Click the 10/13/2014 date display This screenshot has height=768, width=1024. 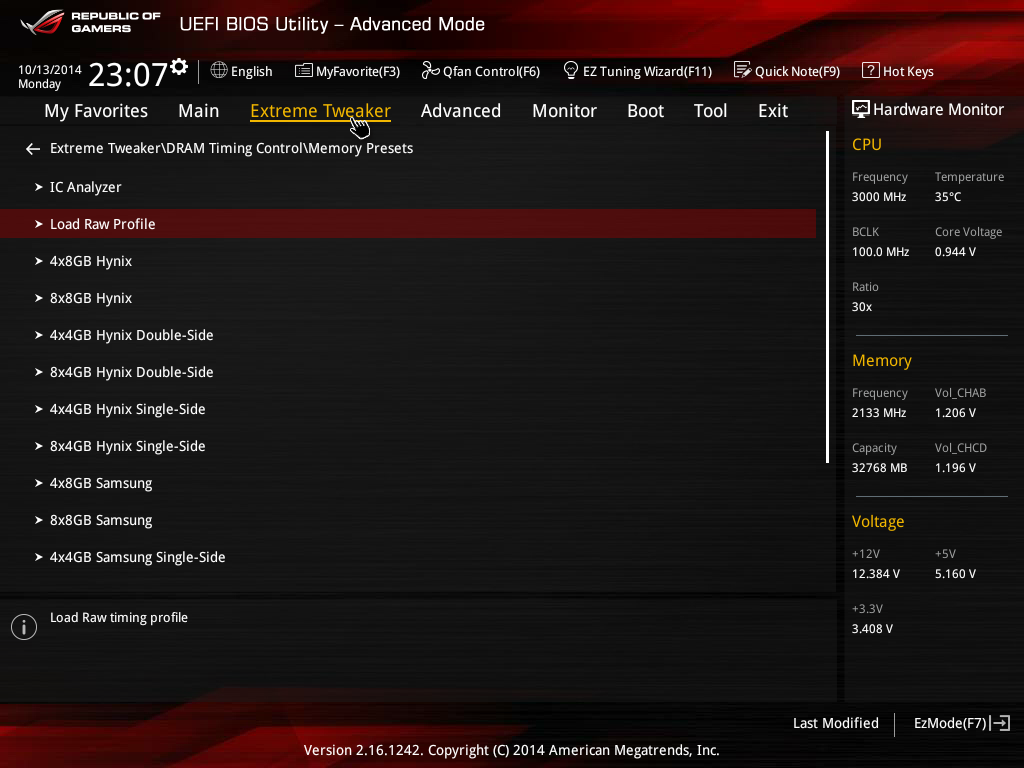50,69
